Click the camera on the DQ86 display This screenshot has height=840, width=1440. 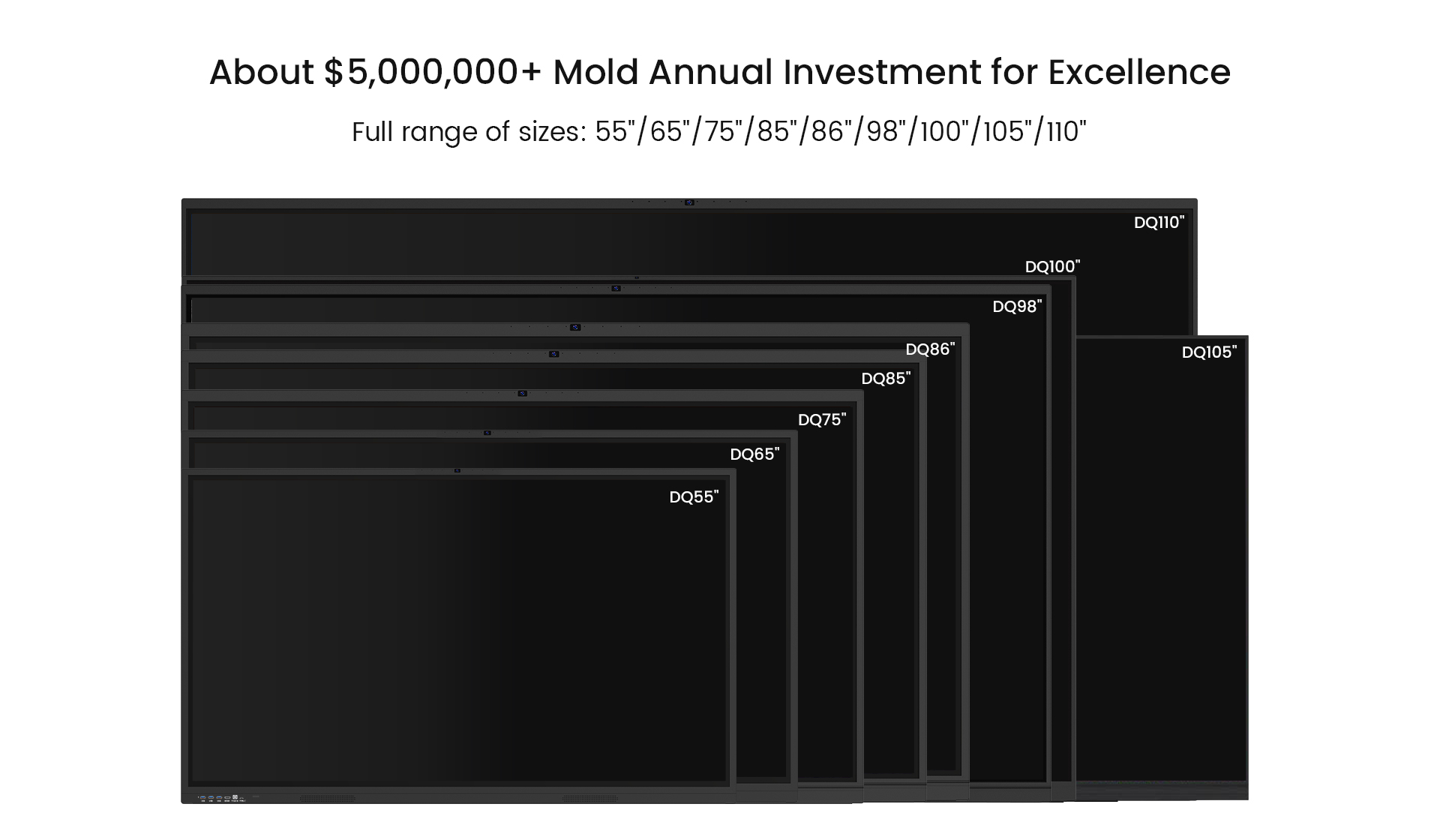(575, 327)
